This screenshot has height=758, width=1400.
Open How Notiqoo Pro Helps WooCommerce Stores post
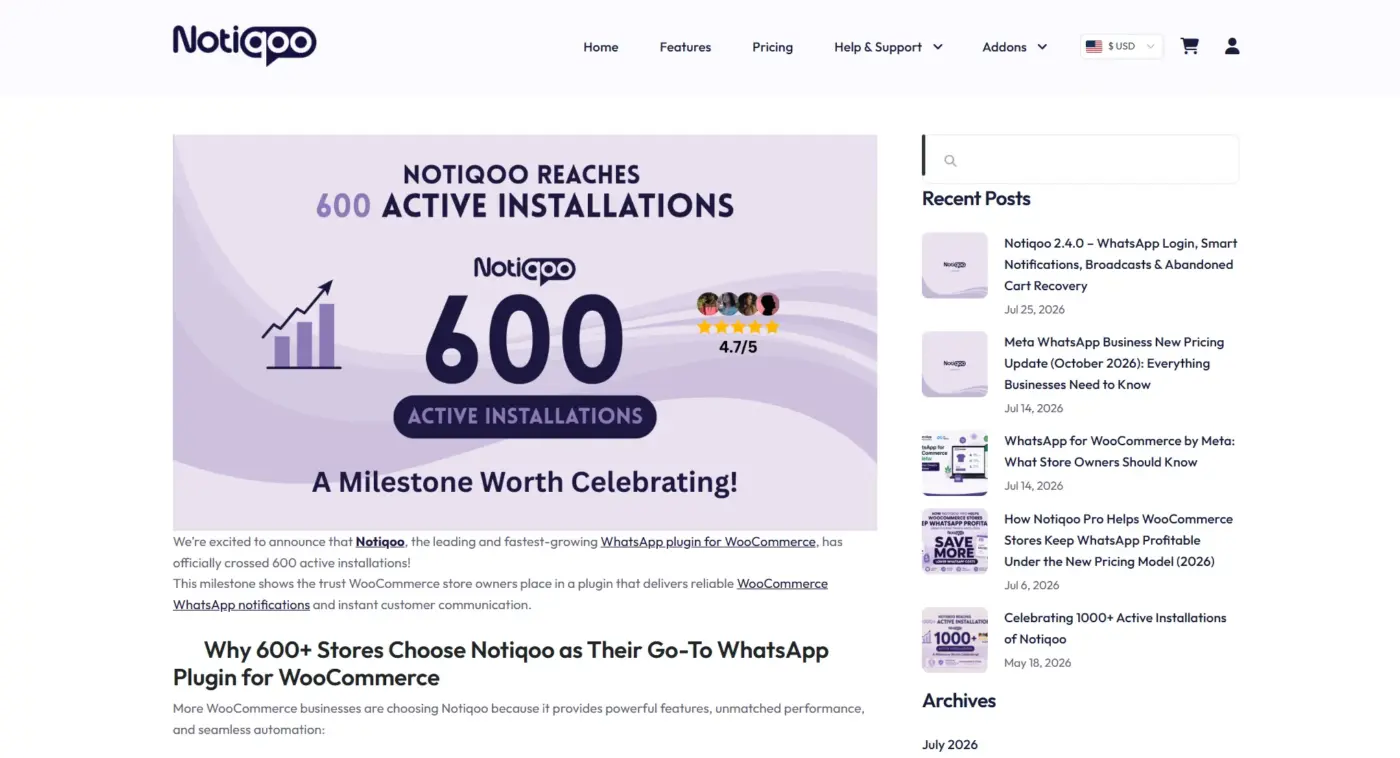1118,540
